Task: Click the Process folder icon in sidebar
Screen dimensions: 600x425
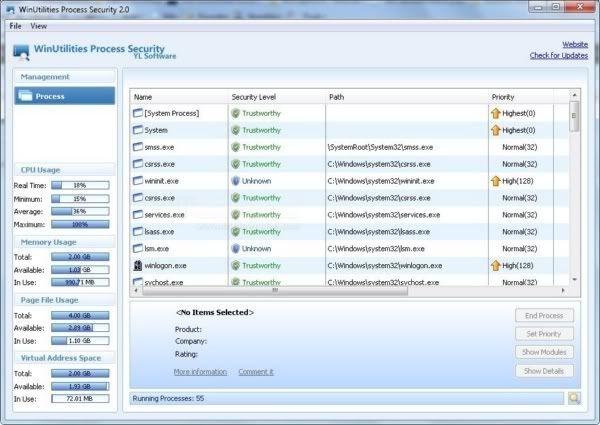Action: [x=25, y=96]
